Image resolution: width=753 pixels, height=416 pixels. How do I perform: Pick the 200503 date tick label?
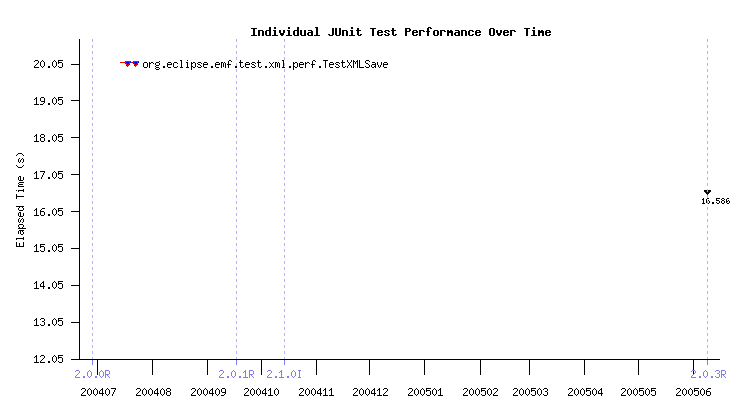point(533,393)
